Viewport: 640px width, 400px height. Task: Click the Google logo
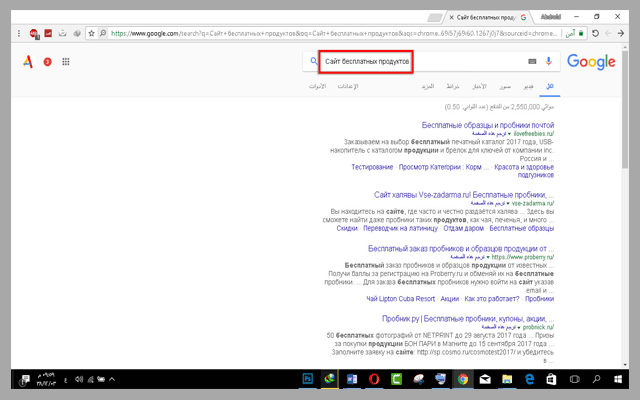(591, 62)
